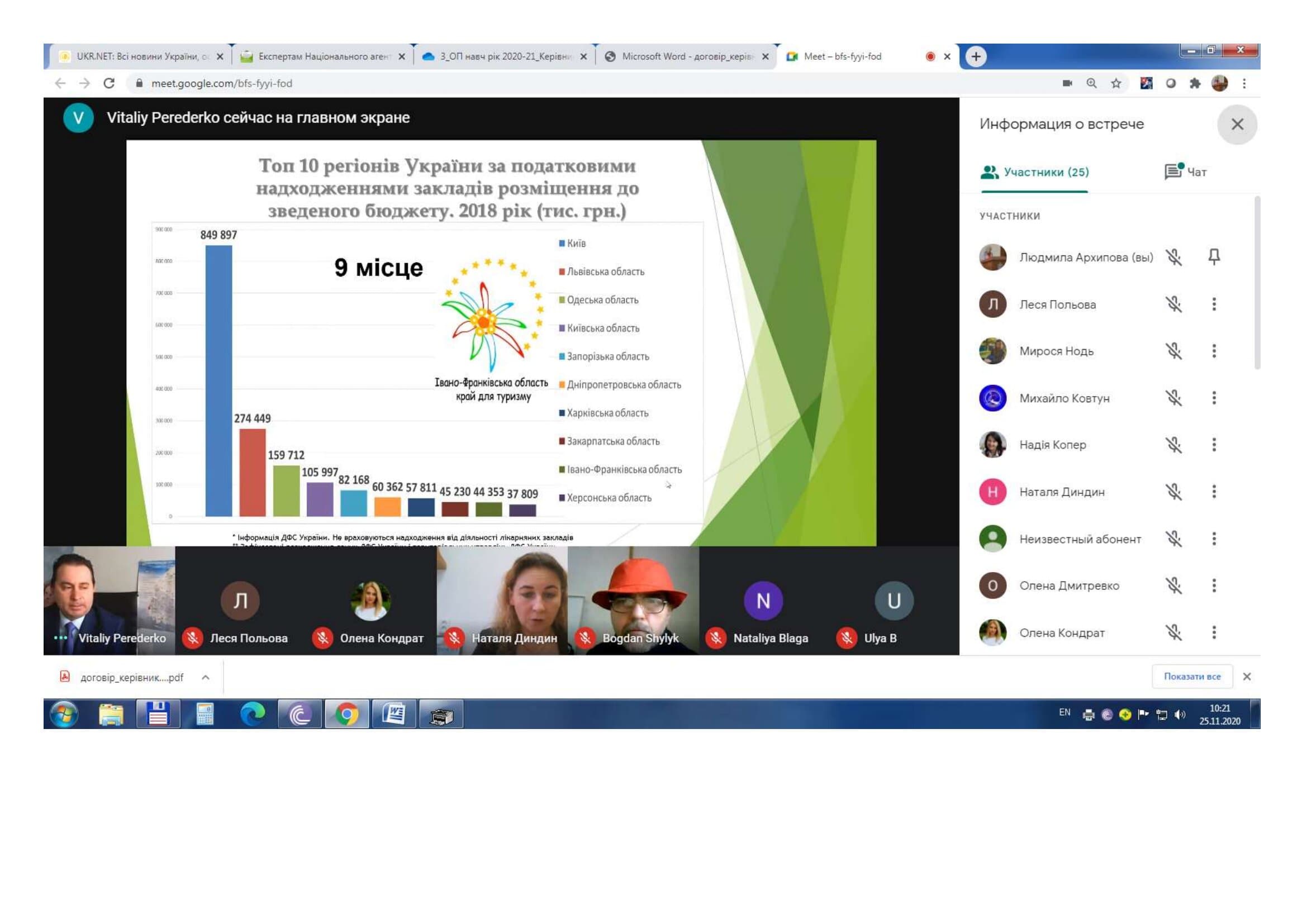This screenshot has height=924, width=1307.
Task: Bookmark this page with the star icon
Action: coord(1116,84)
